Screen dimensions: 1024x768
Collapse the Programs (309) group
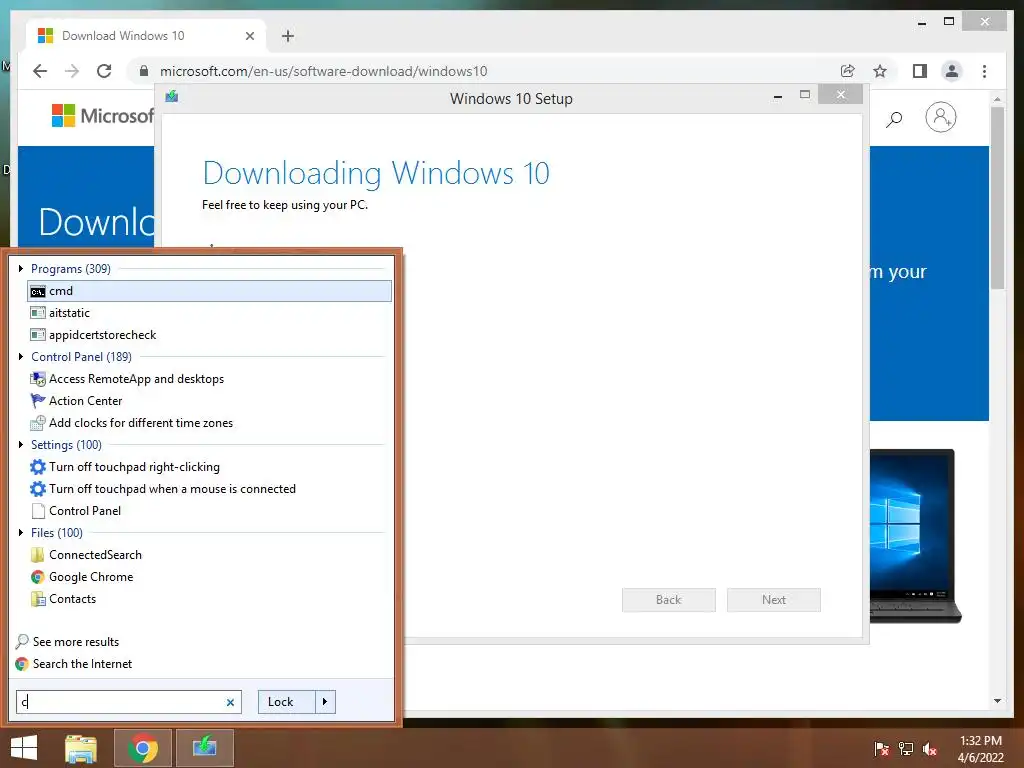click(21, 268)
